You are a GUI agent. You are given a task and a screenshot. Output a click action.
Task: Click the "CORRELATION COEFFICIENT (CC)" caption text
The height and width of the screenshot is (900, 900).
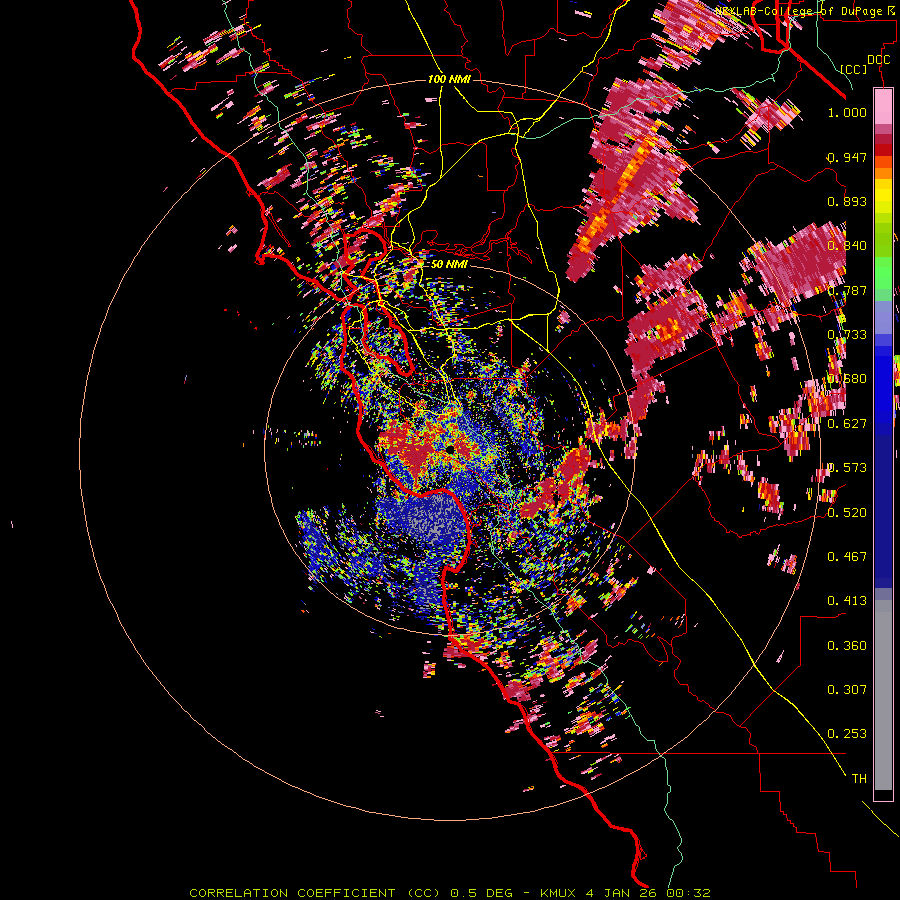point(315,893)
